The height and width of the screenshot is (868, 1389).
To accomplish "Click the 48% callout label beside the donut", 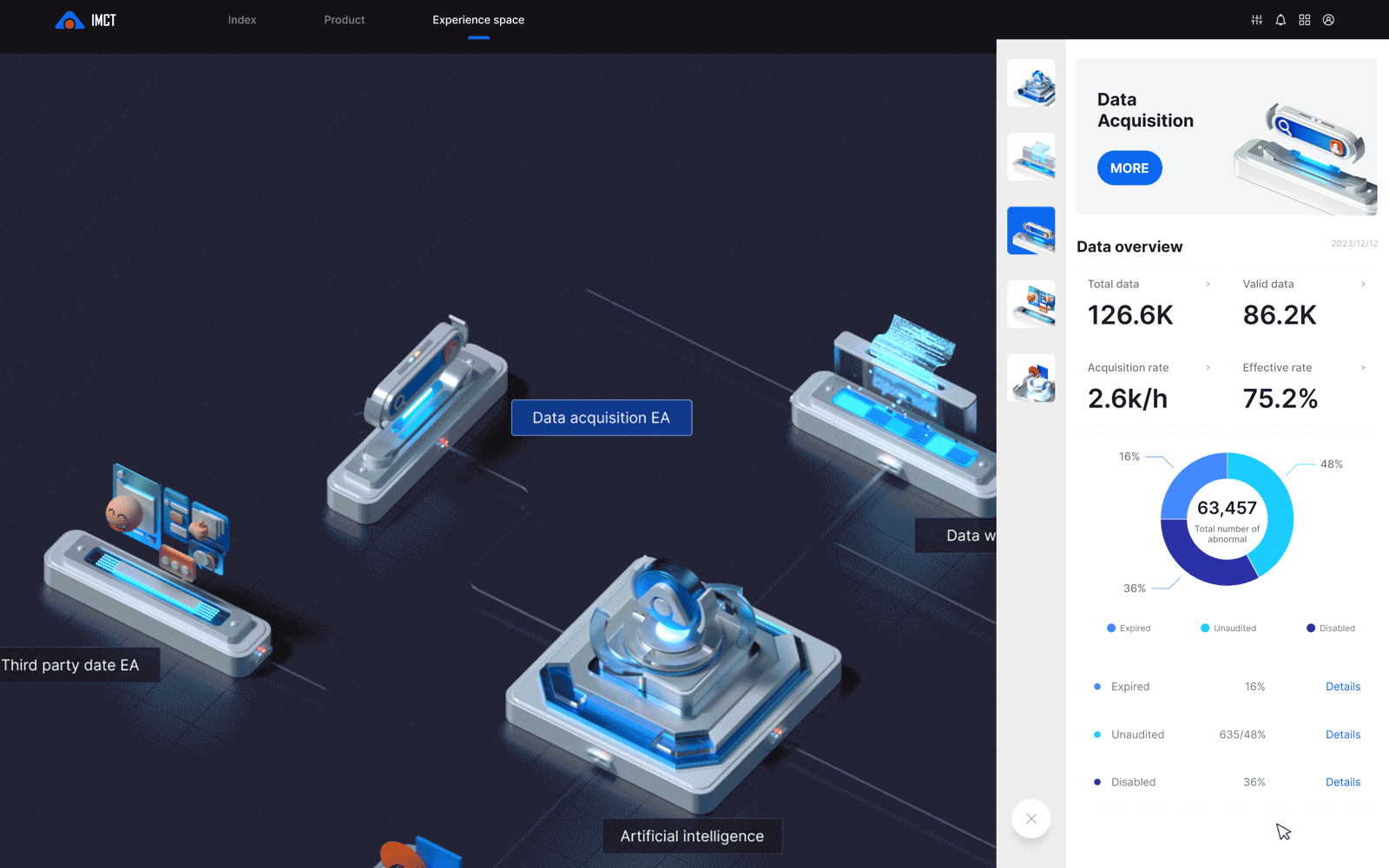I will tap(1332, 464).
